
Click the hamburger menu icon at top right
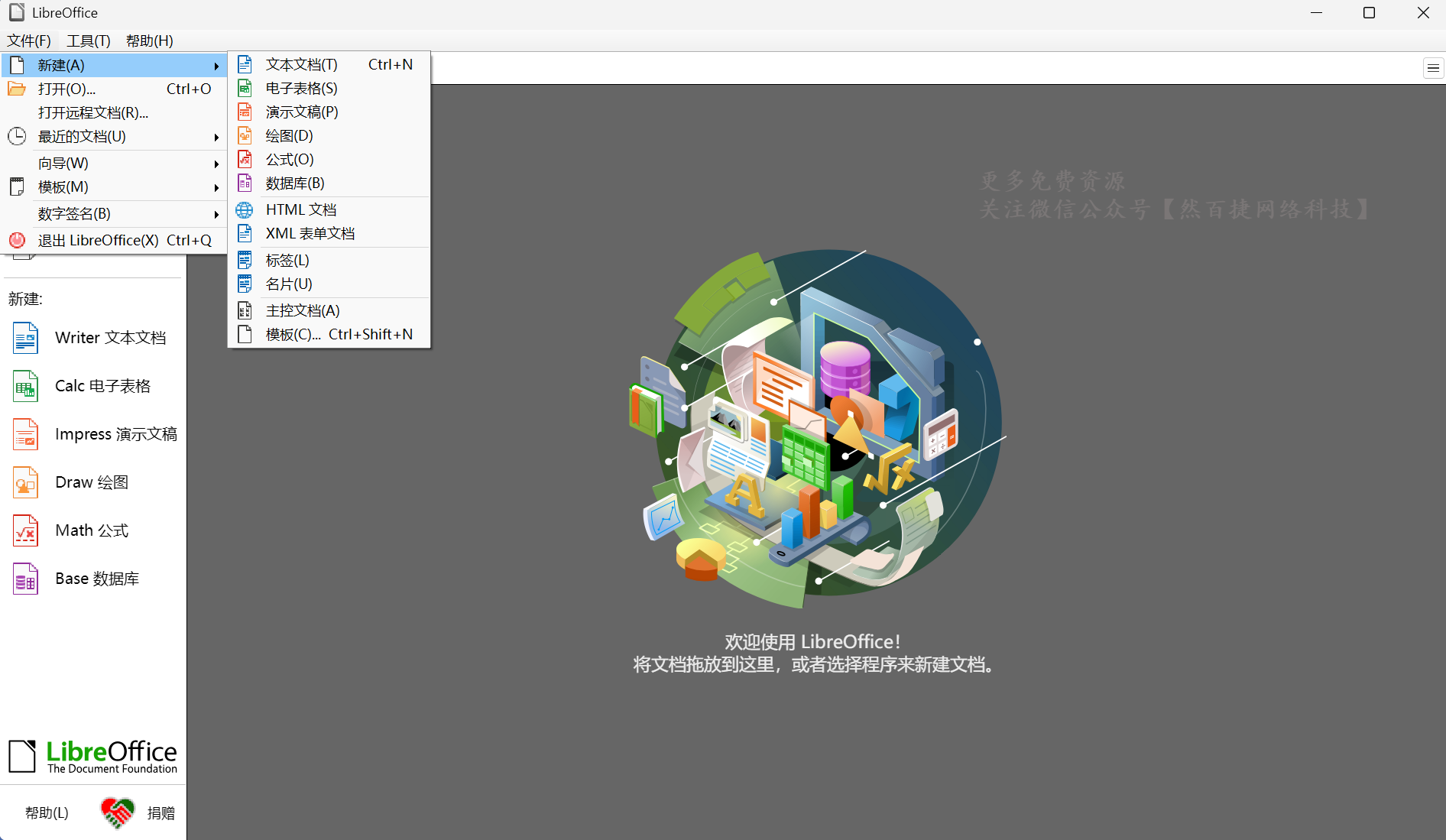click(x=1433, y=68)
